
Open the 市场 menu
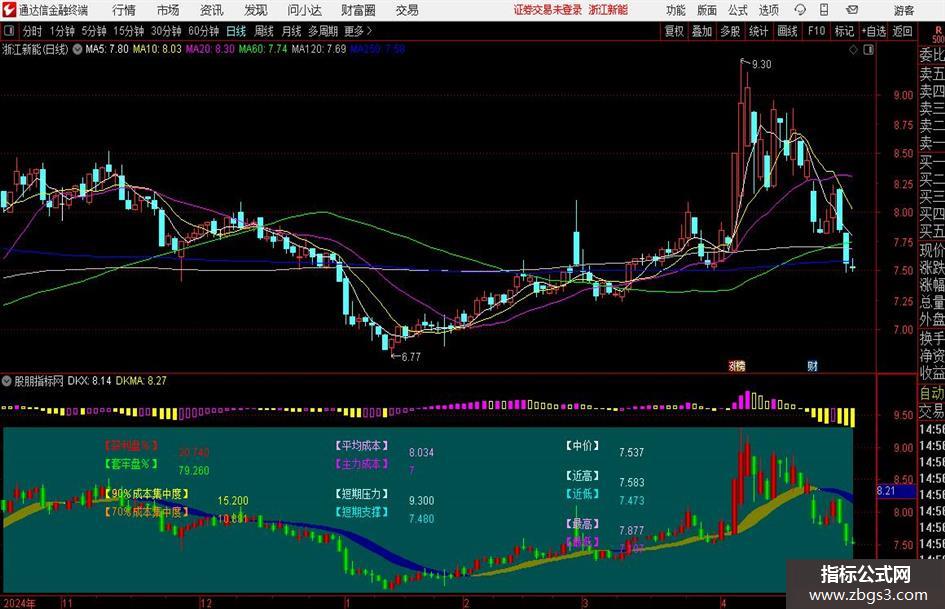coord(168,10)
